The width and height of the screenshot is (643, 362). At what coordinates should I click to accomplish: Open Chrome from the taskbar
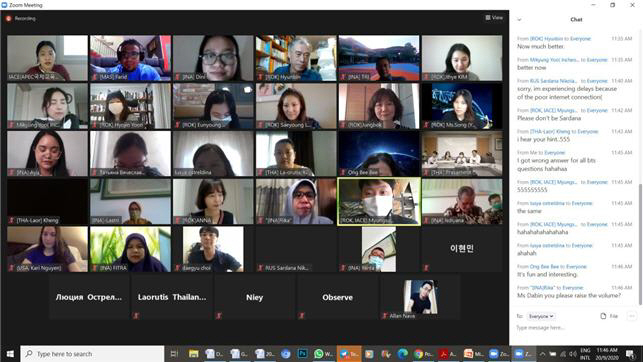pos(423,353)
